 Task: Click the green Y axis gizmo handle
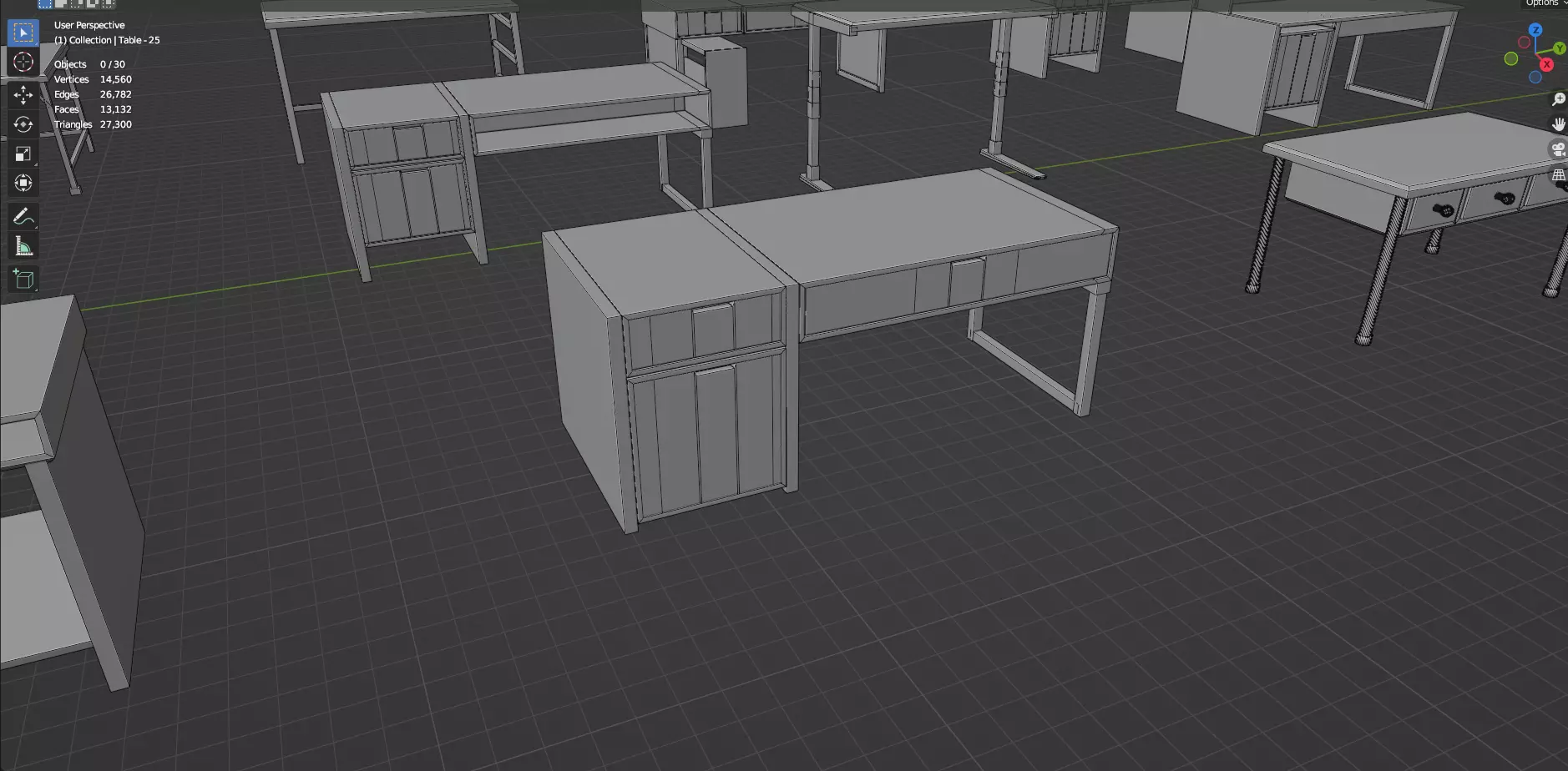click(x=1559, y=48)
